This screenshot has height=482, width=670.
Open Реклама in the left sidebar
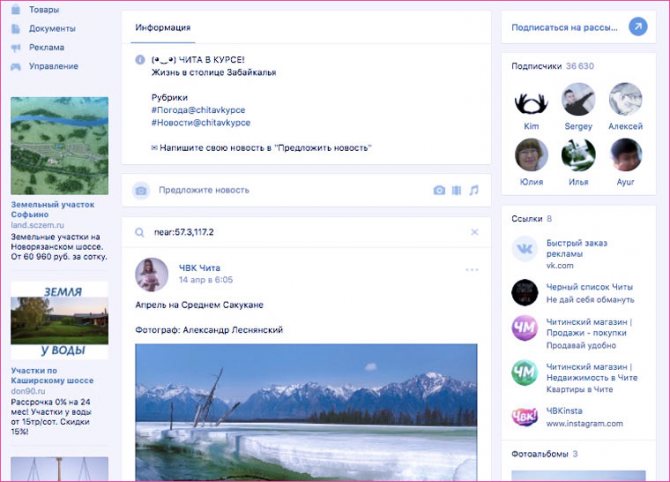pos(47,47)
